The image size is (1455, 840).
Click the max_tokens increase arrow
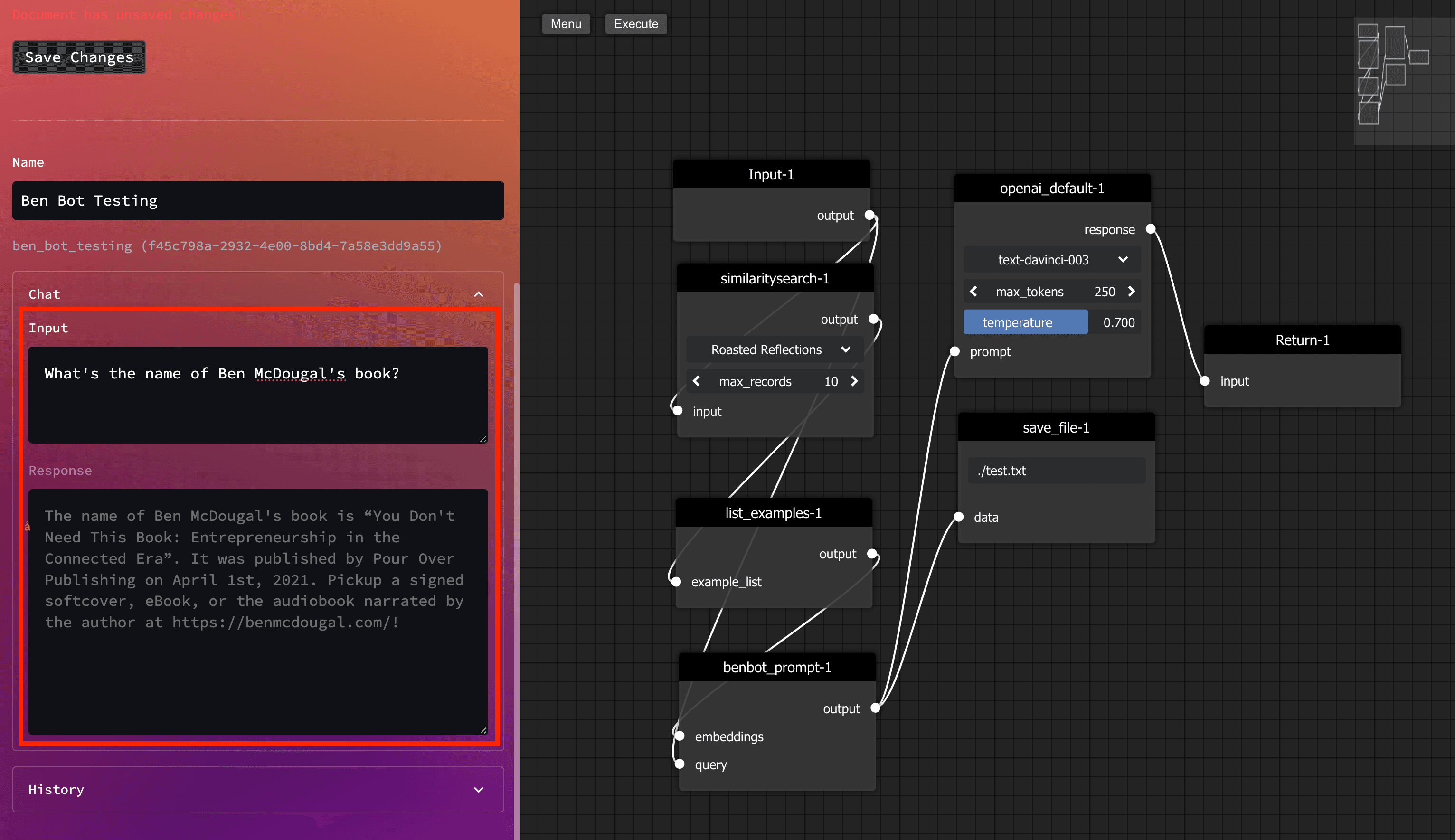[x=1131, y=292]
